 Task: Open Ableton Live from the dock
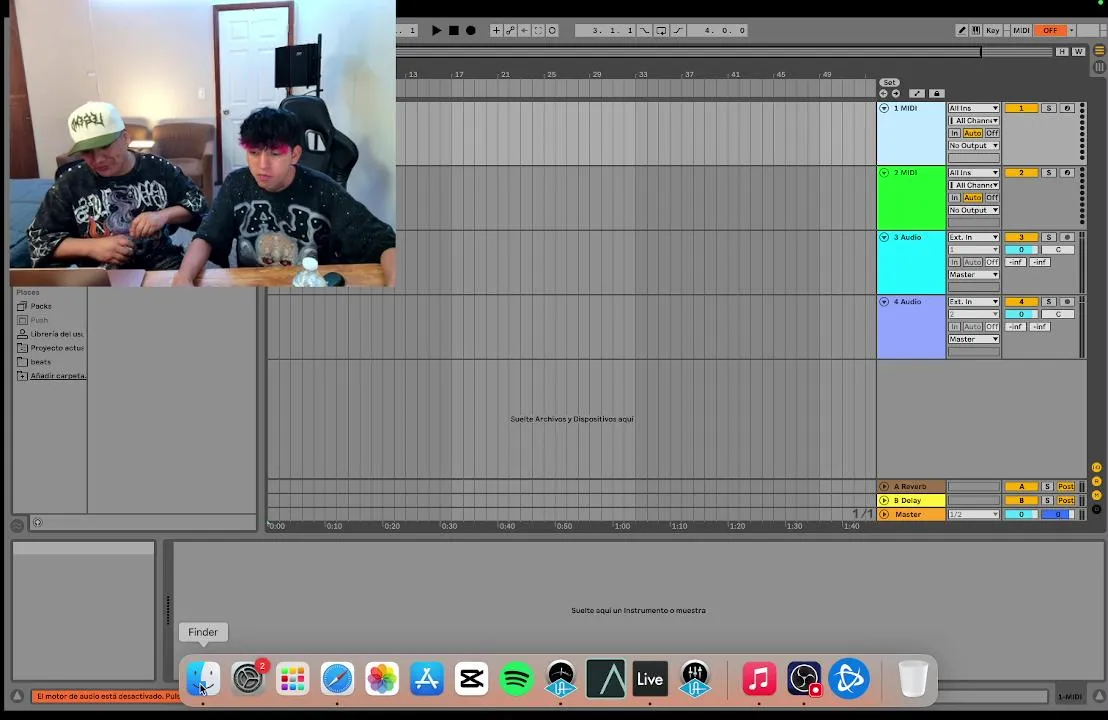click(x=649, y=679)
